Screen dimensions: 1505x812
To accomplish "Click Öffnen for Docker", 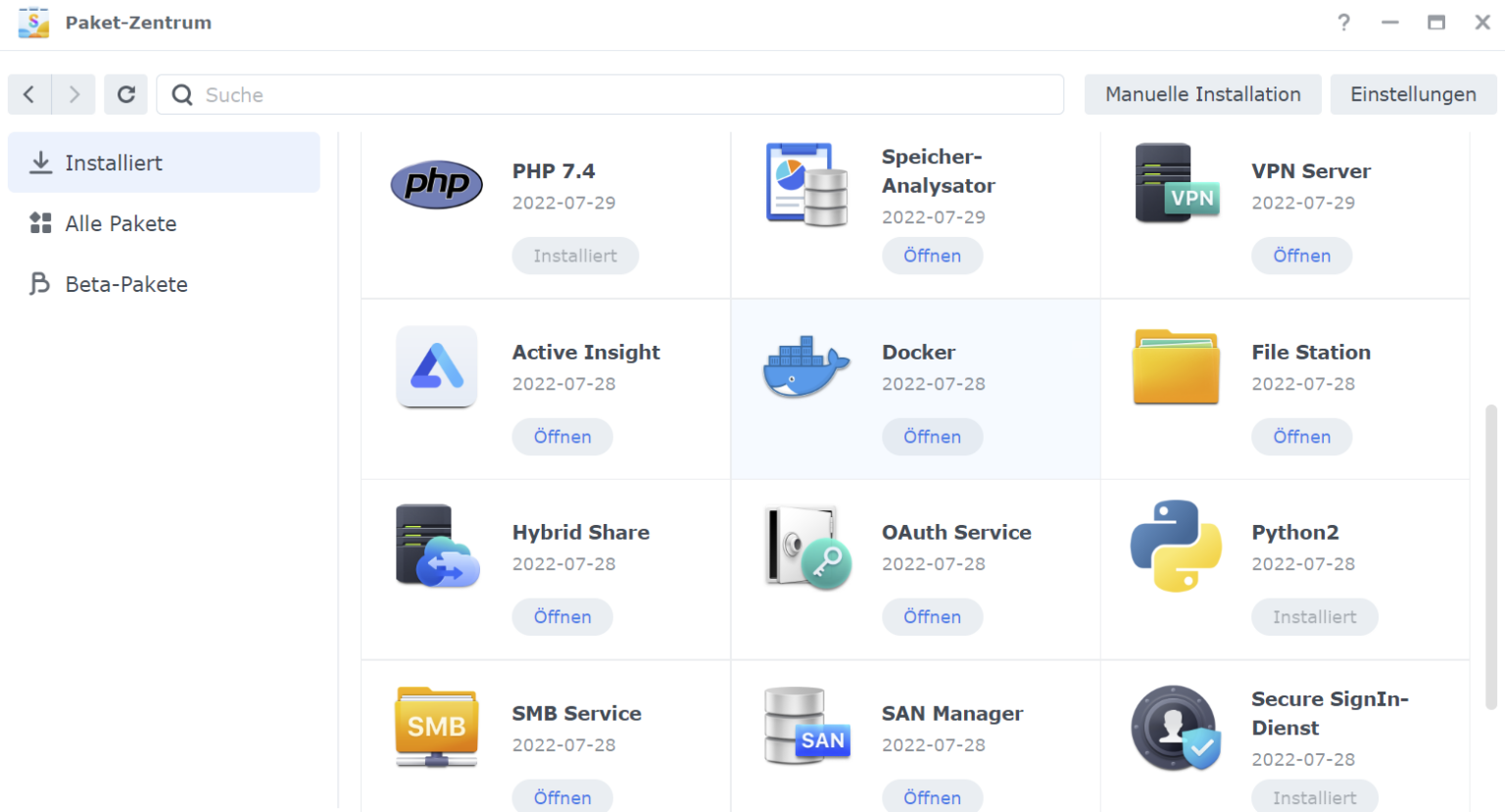I will click(932, 437).
